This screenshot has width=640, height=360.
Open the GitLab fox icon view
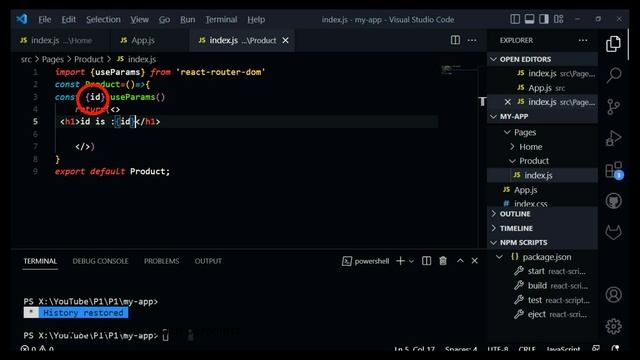[x=613, y=232]
